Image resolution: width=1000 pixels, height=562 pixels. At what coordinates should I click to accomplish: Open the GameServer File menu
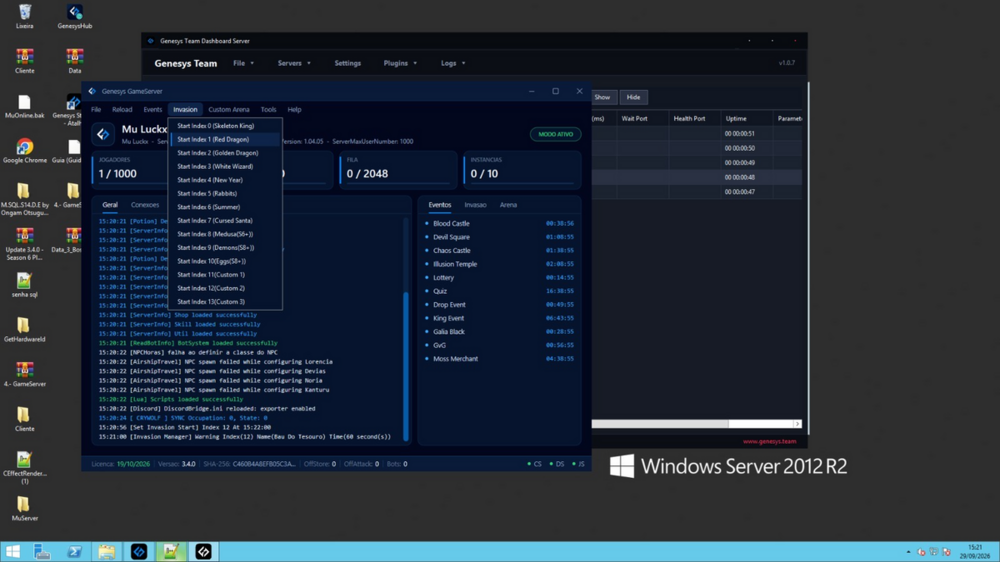[x=96, y=110]
